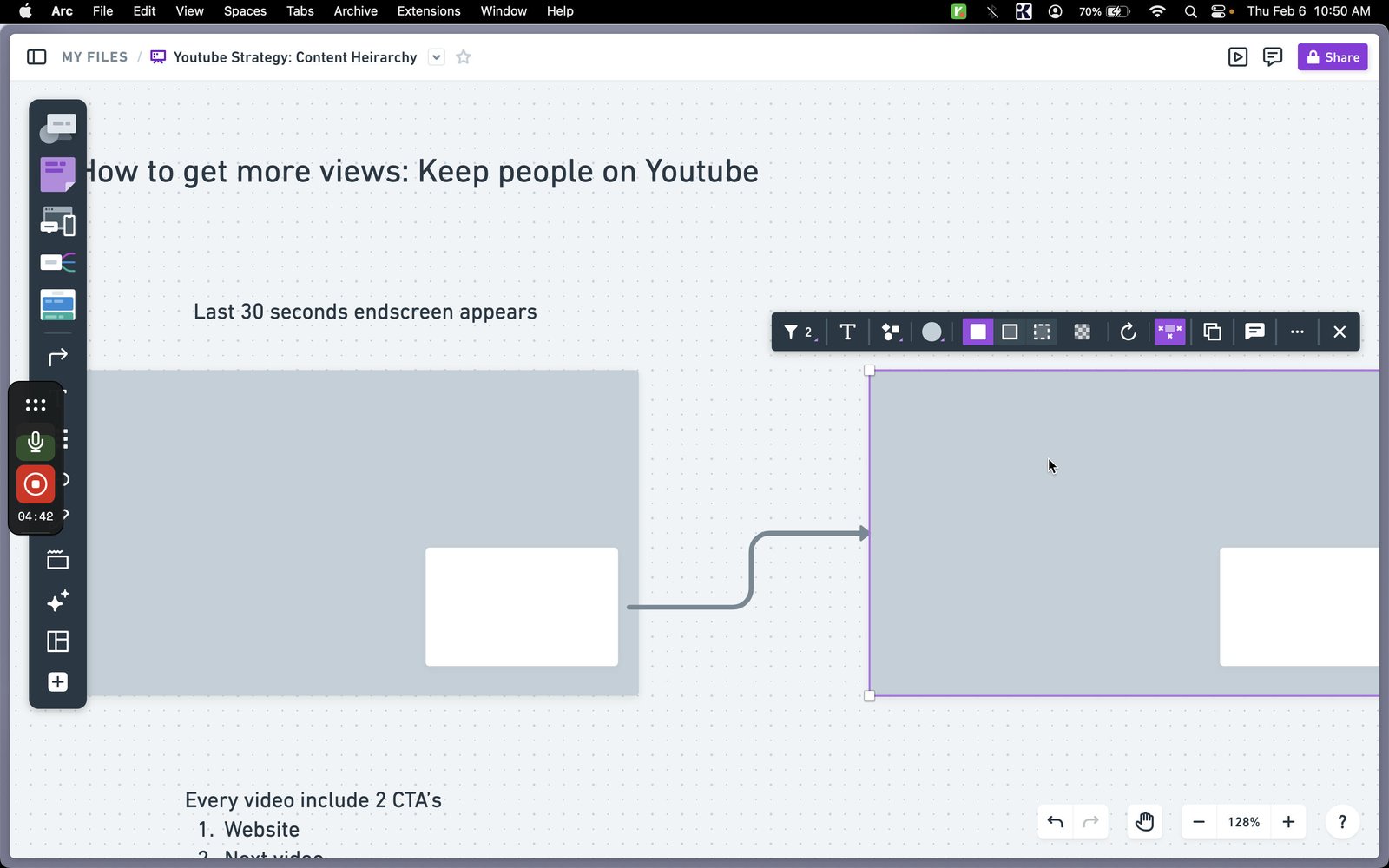
Task: Select the mind map tool
Action: [x=57, y=262]
